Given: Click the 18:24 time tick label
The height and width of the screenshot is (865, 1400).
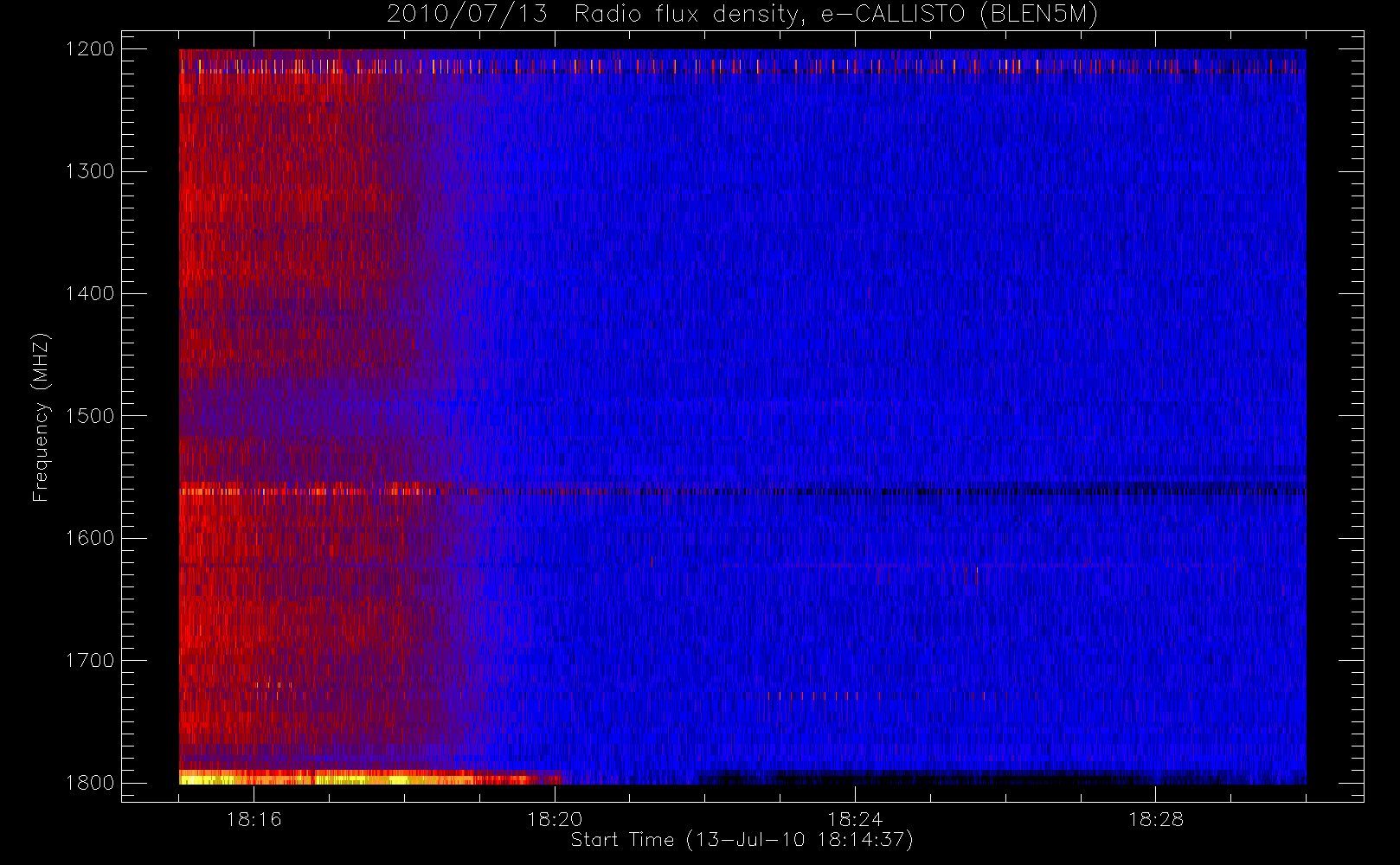Looking at the screenshot, I should (x=855, y=819).
